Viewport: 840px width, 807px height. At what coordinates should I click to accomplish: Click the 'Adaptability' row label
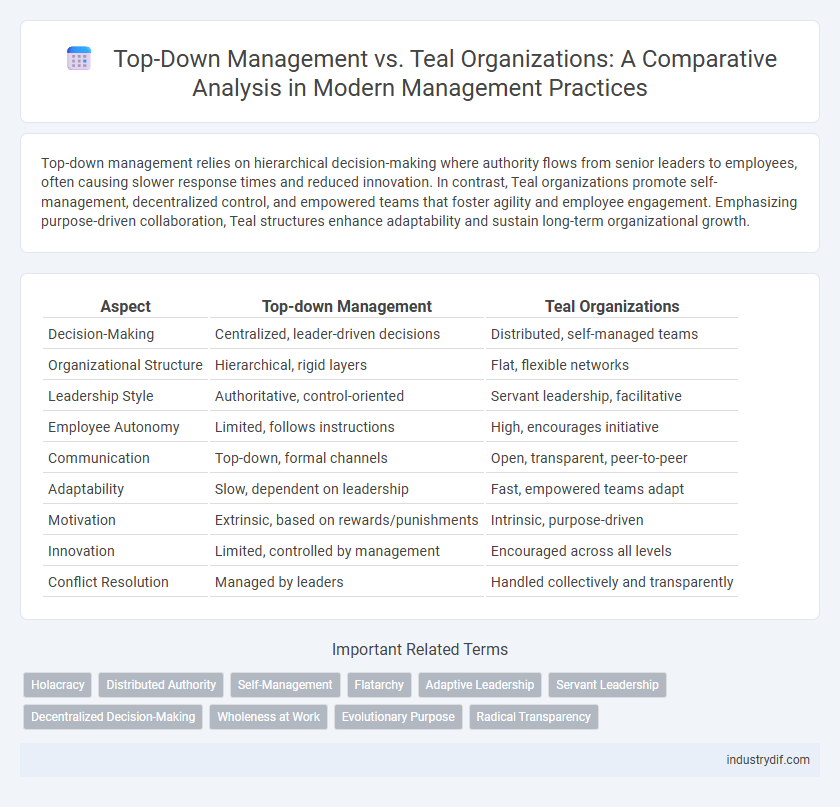pos(86,489)
